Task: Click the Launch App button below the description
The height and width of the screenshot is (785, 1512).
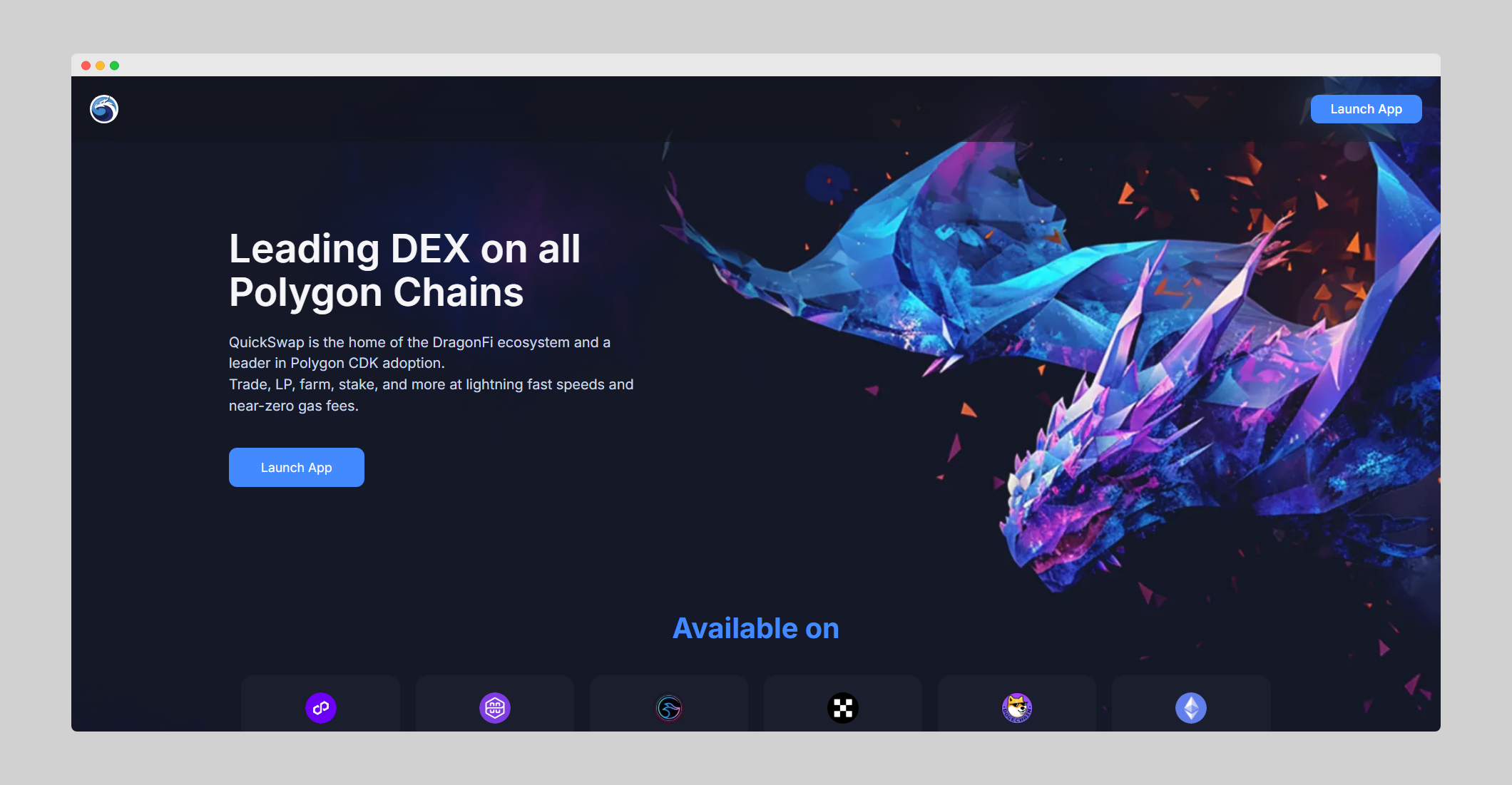Action: pos(297,468)
